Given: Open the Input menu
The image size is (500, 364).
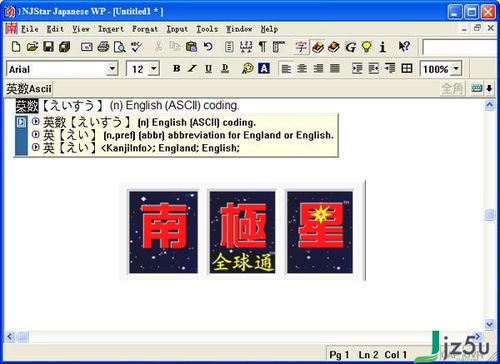Looking at the screenshot, I should pyautogui.click(x=177, y=29).
